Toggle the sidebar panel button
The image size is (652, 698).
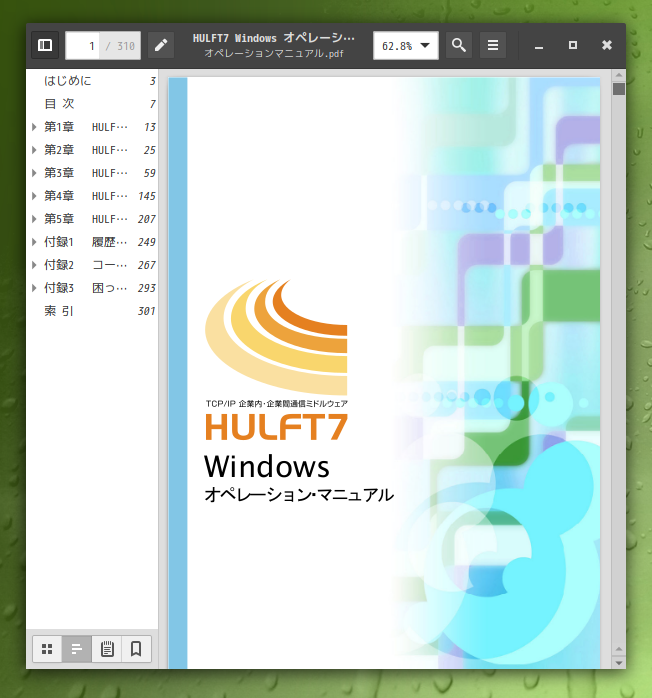click(45, 45)
